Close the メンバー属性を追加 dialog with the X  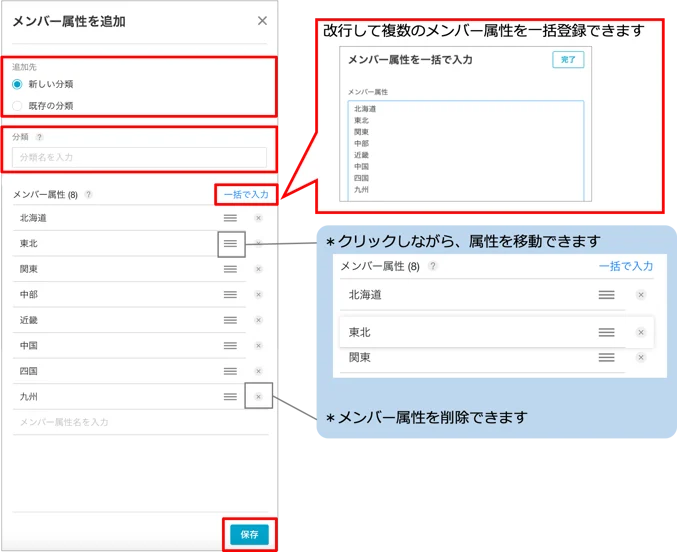262,21
